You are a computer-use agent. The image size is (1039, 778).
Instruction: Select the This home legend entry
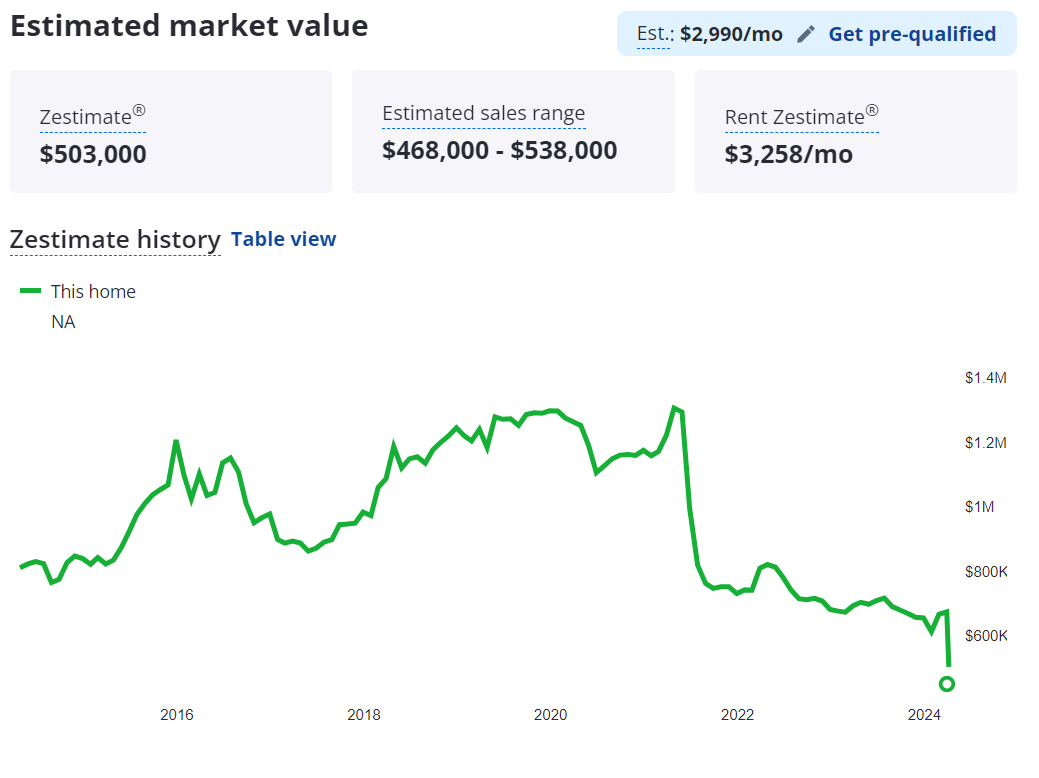(x=93, y=291)
